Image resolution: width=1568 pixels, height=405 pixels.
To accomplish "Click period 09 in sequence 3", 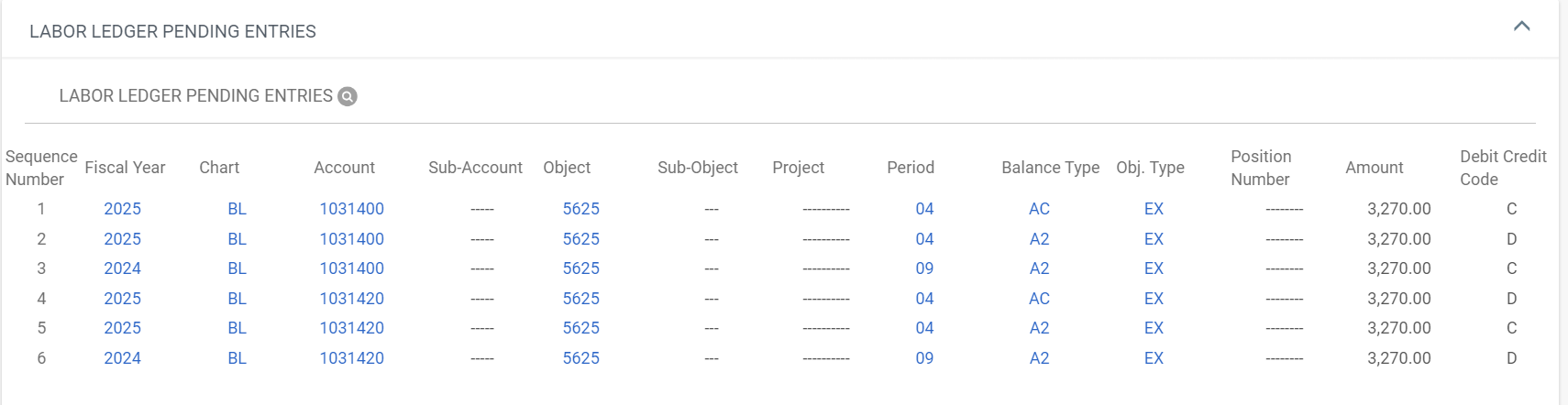I will tap(924, 268).
